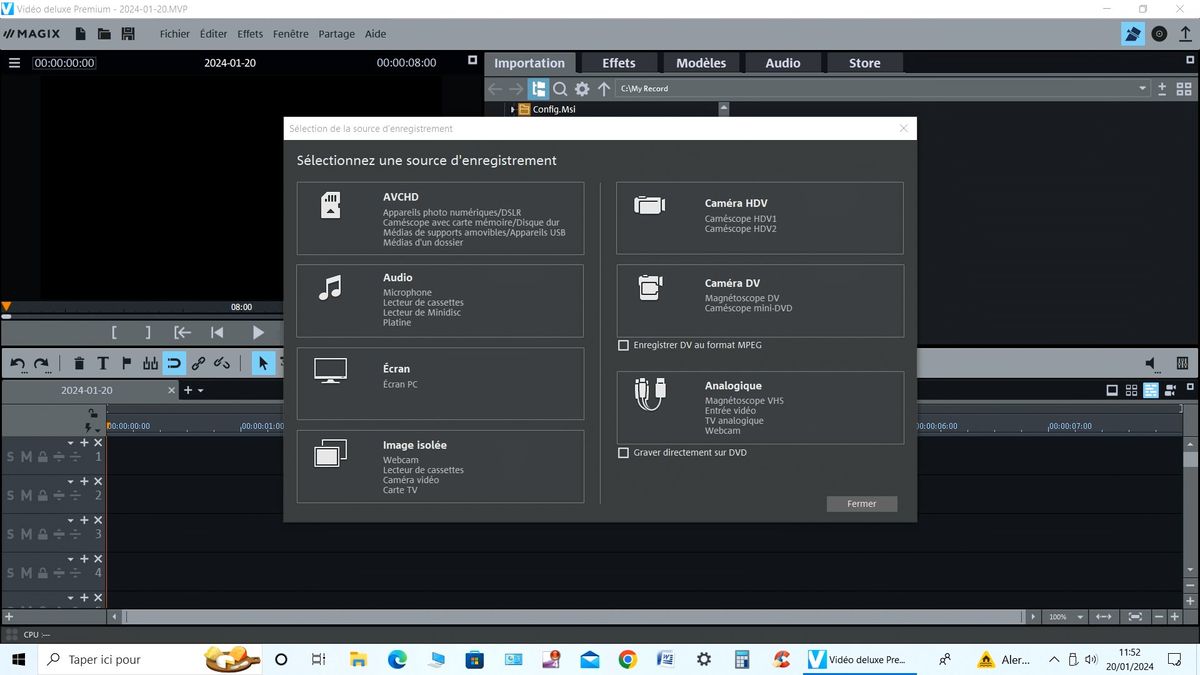1200x675 pixels.
Task: Click the title text tool icon
Action: tap(103, 363)
